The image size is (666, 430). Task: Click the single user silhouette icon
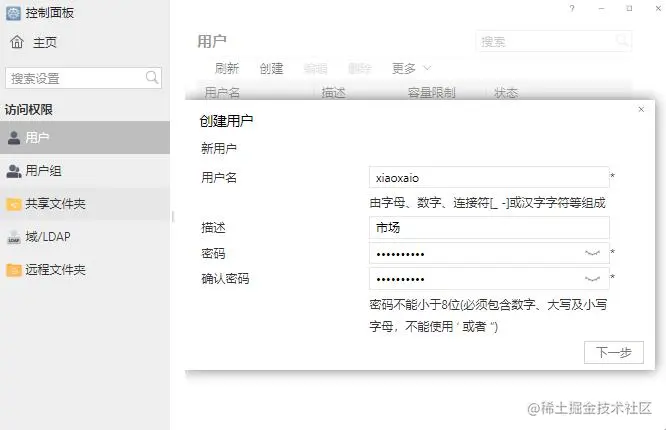[14, 138]
